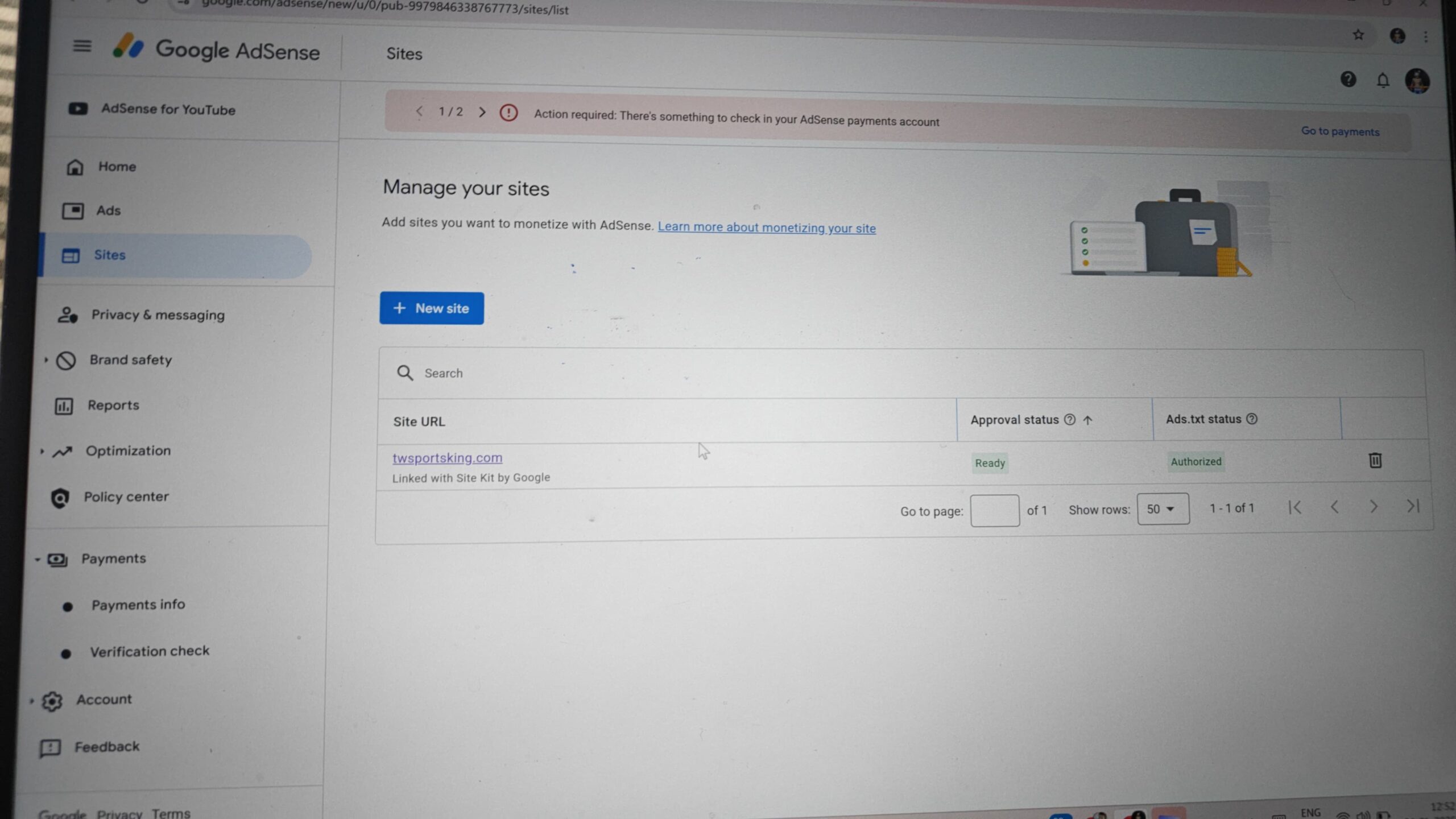This screenshot has height=819, width=1456.
Task: Click the Policy center shield icon
Action: click(60, 498)
